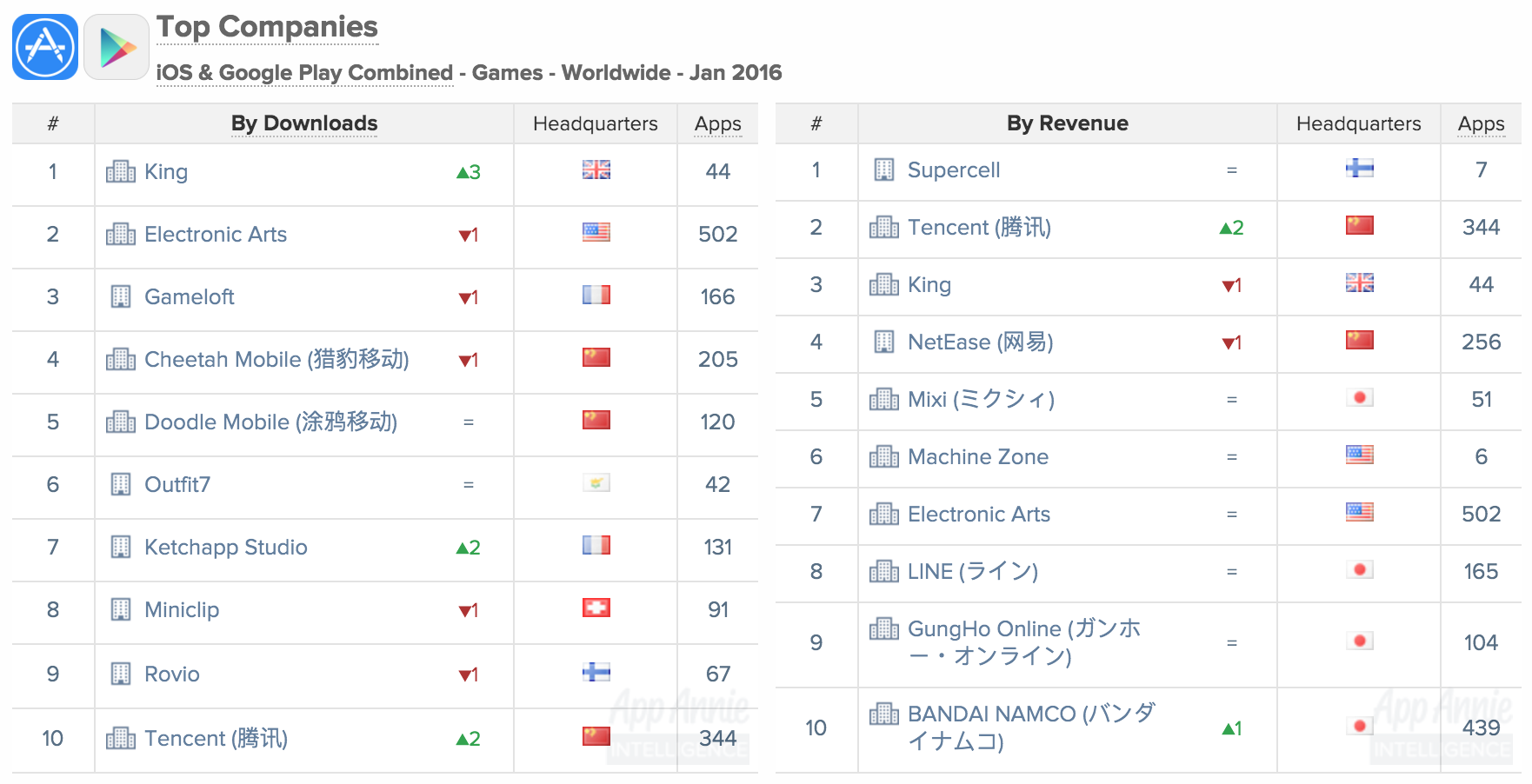Screen dimensions: 1532x784
Task: Open the Rovio company link
Action: pyautogui.click(x=172, y=674)
